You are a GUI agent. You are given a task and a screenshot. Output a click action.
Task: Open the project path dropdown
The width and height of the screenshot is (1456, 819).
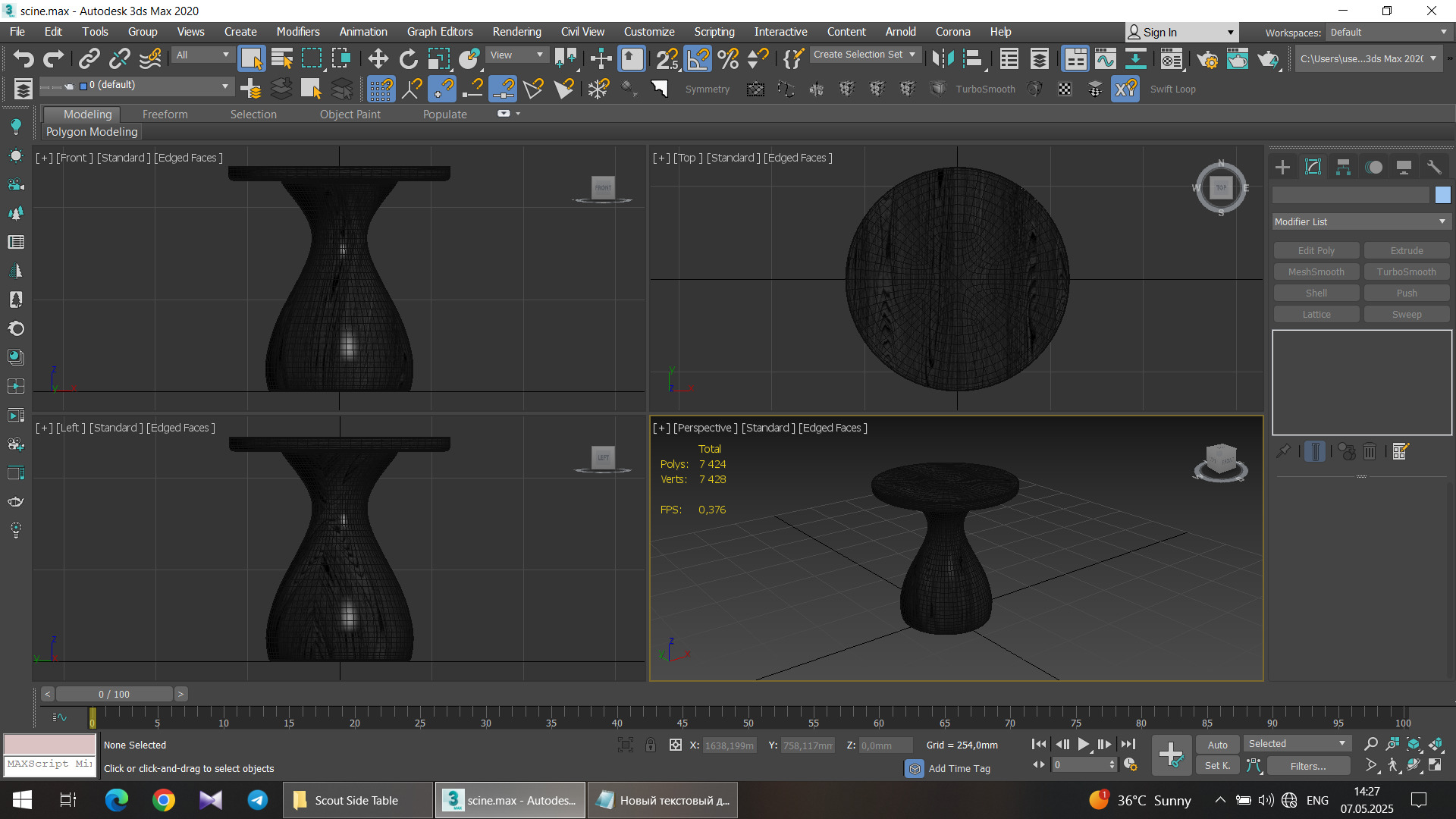tap(1368, 58)
